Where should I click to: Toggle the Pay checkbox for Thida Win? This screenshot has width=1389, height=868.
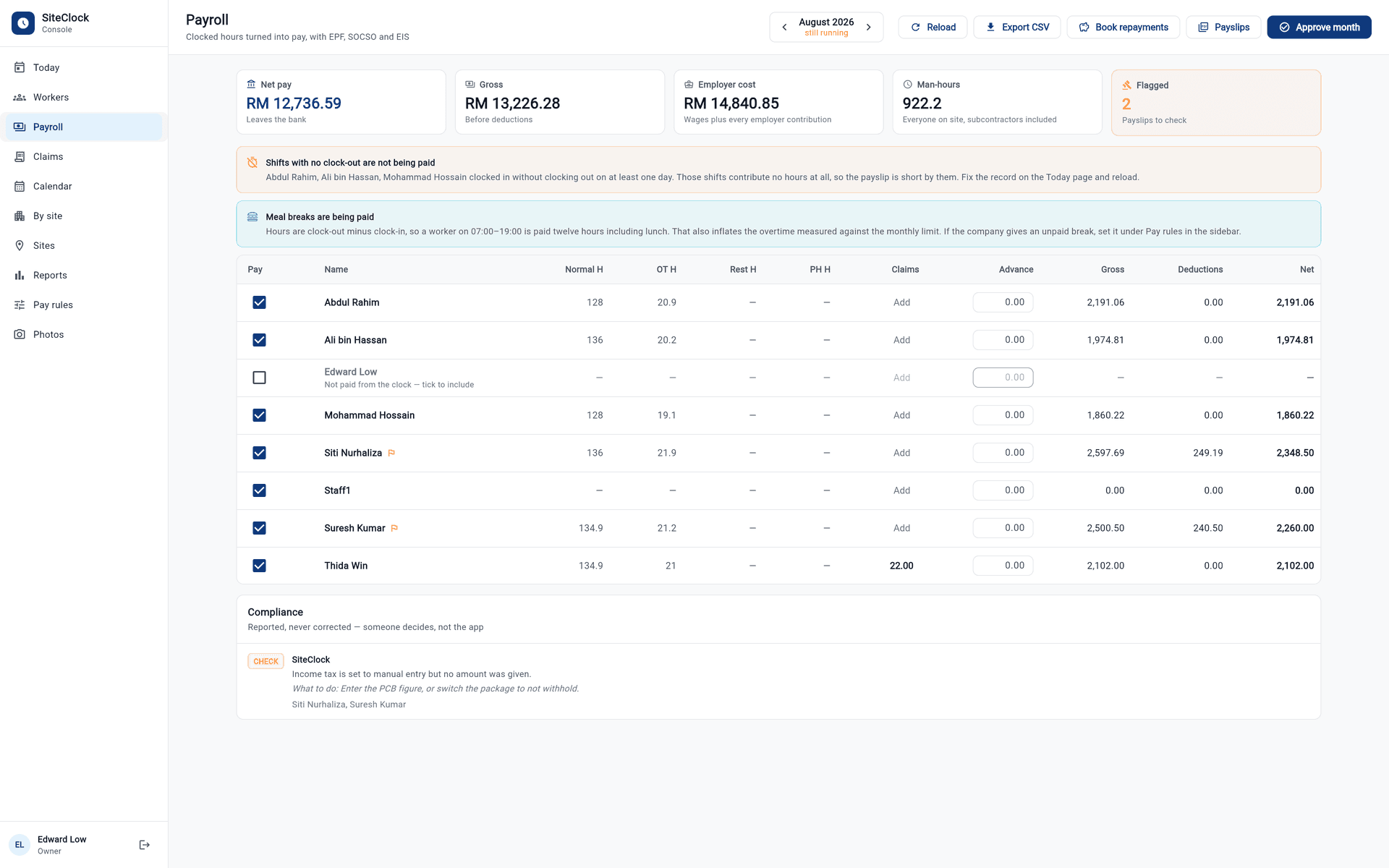(259, 566)
